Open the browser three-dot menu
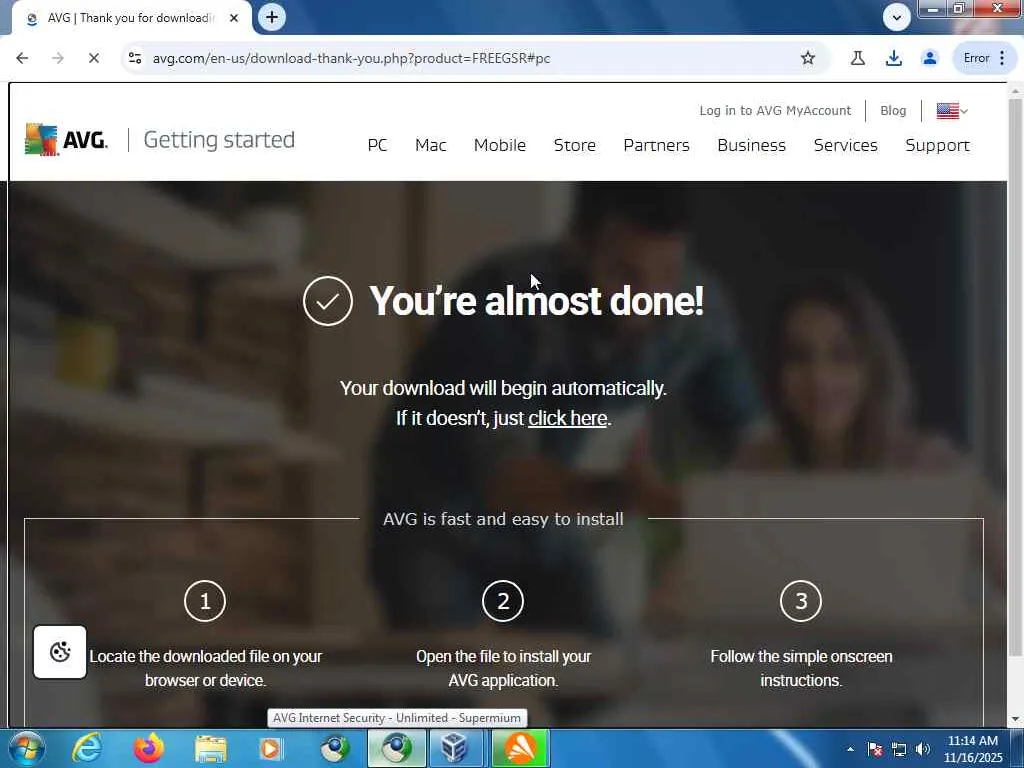 point(1002,58)
